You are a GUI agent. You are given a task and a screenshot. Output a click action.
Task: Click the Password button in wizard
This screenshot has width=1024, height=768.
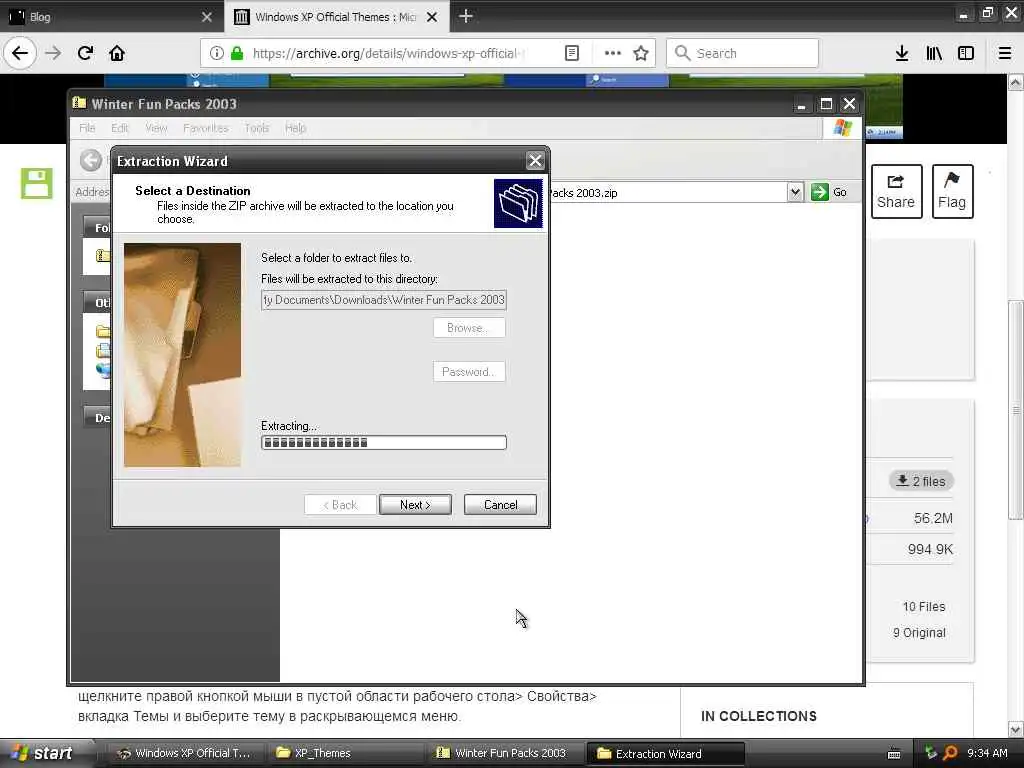click(x=469, y=372)
